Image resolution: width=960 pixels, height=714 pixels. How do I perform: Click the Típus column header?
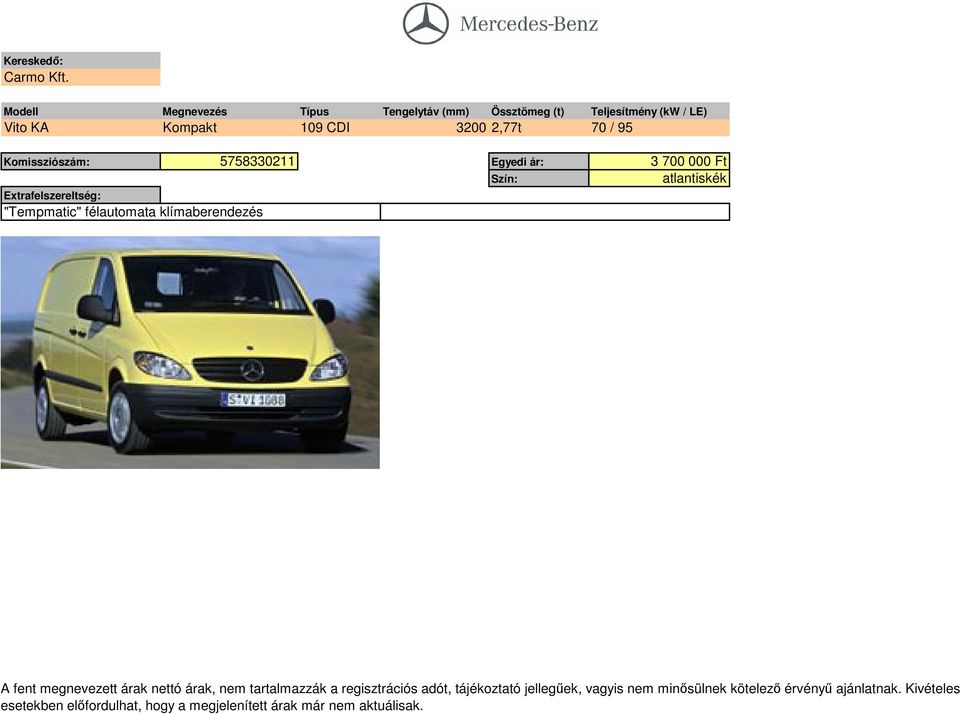tap(314, 111)
